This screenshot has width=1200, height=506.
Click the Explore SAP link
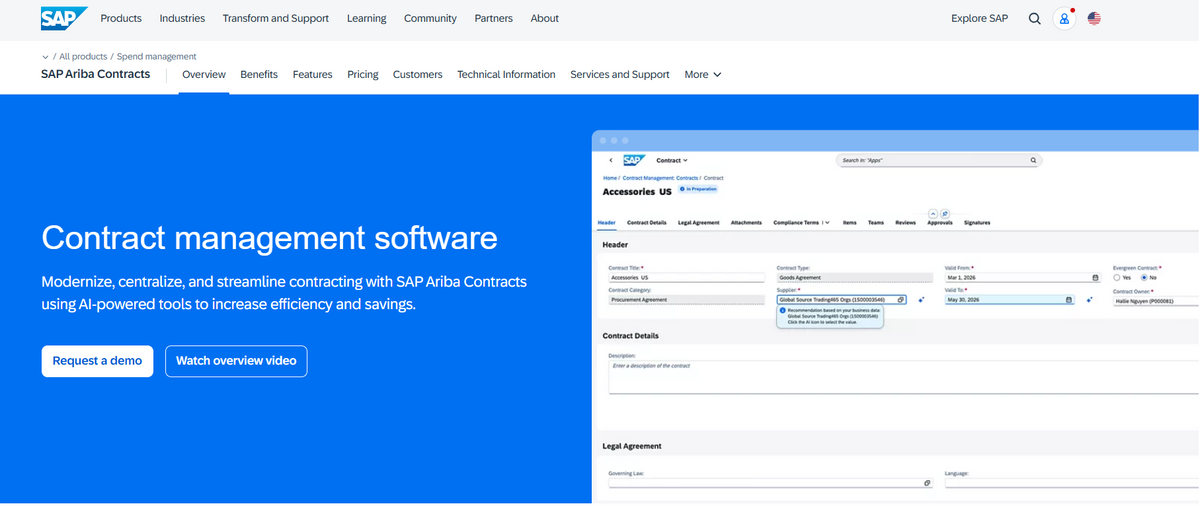[979, 18]
